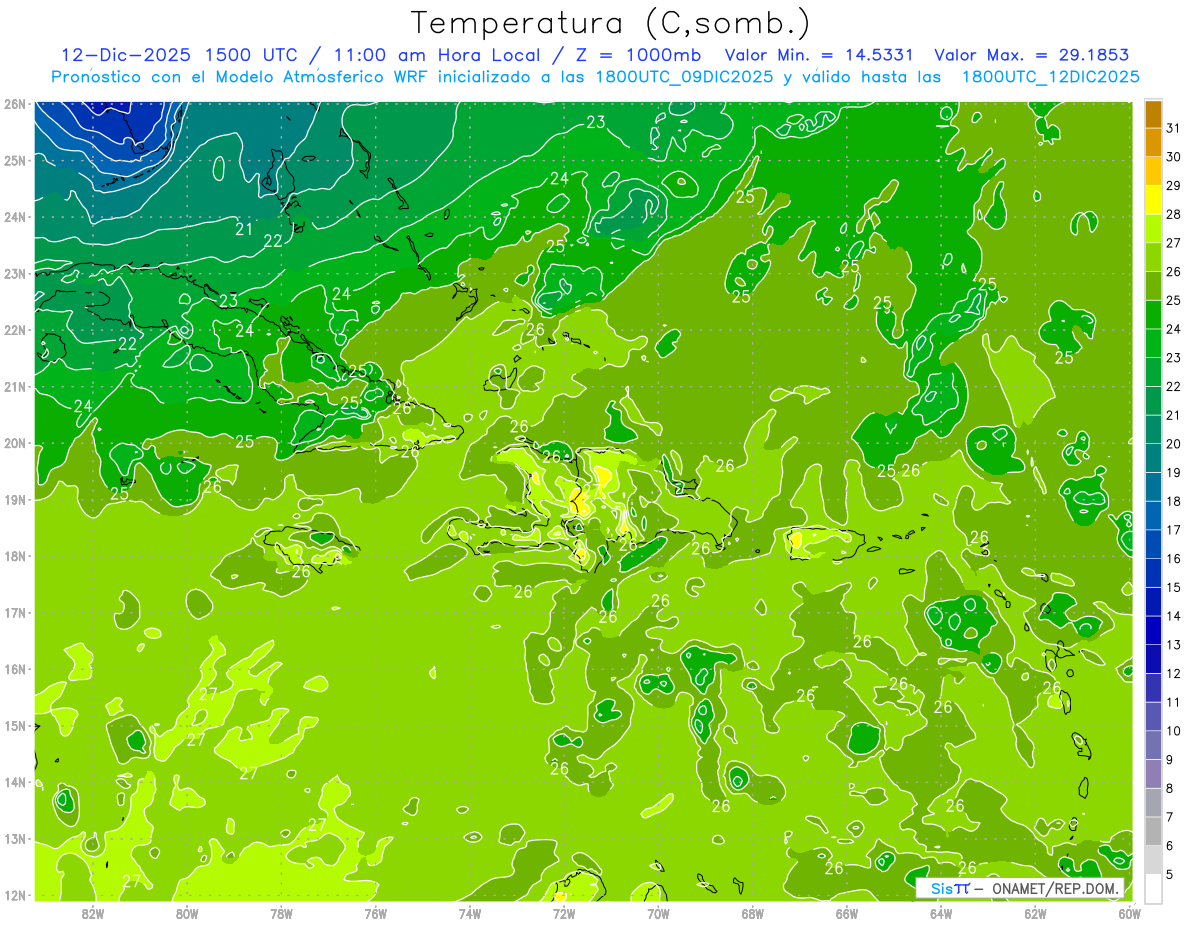Click the color scale label '10'

(1173, 731)
